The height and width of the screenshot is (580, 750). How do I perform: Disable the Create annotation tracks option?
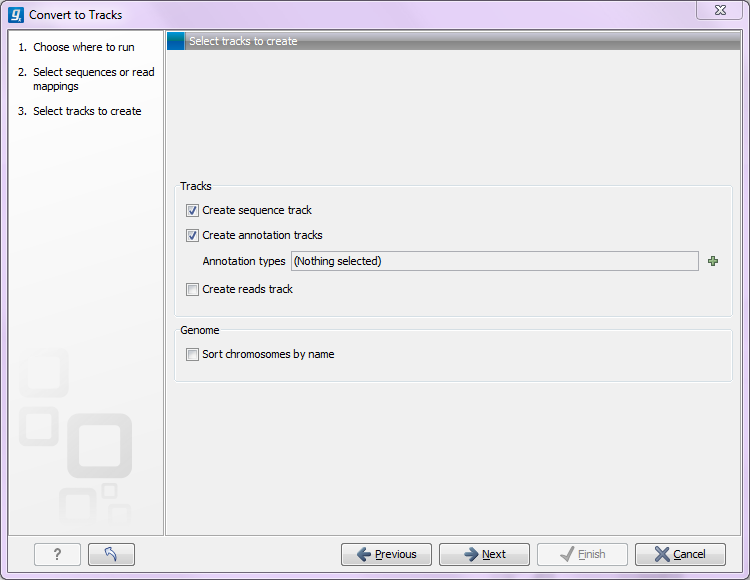(x=192, y=236)
